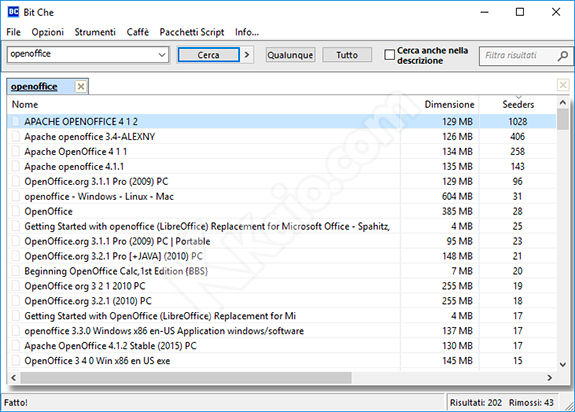Open the Strumenti menu
The image size is (575, 412).
(x=95, y=32)
